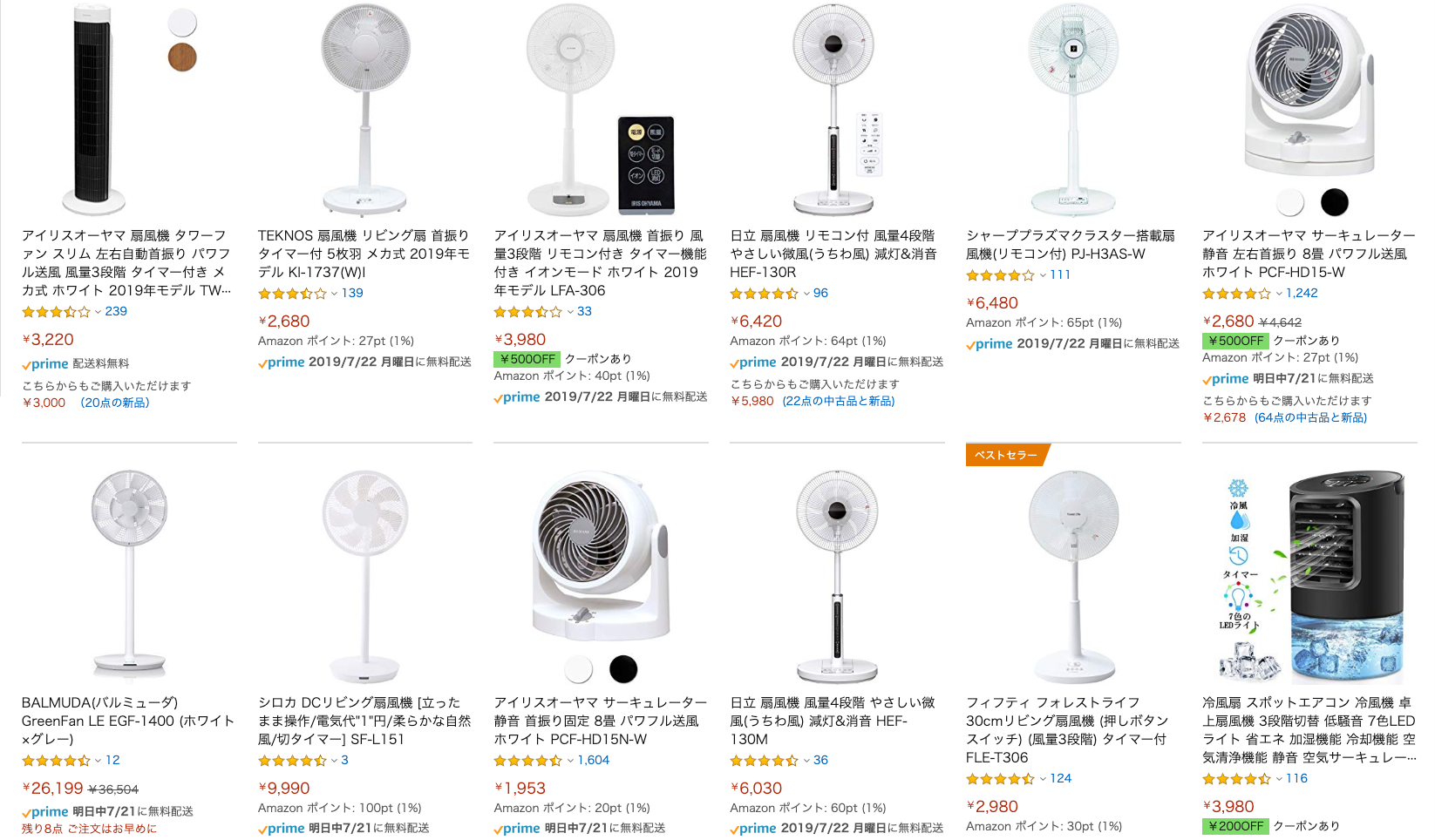Image resolution: width=1435 pixels, height=840 pixels.
Task: Open Hitachi HEF-130R fan product title
Action: point(833,254)
